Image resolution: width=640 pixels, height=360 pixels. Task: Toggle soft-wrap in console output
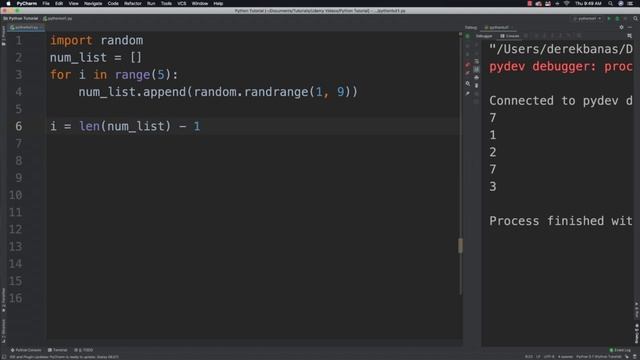[x=476, y=61]
